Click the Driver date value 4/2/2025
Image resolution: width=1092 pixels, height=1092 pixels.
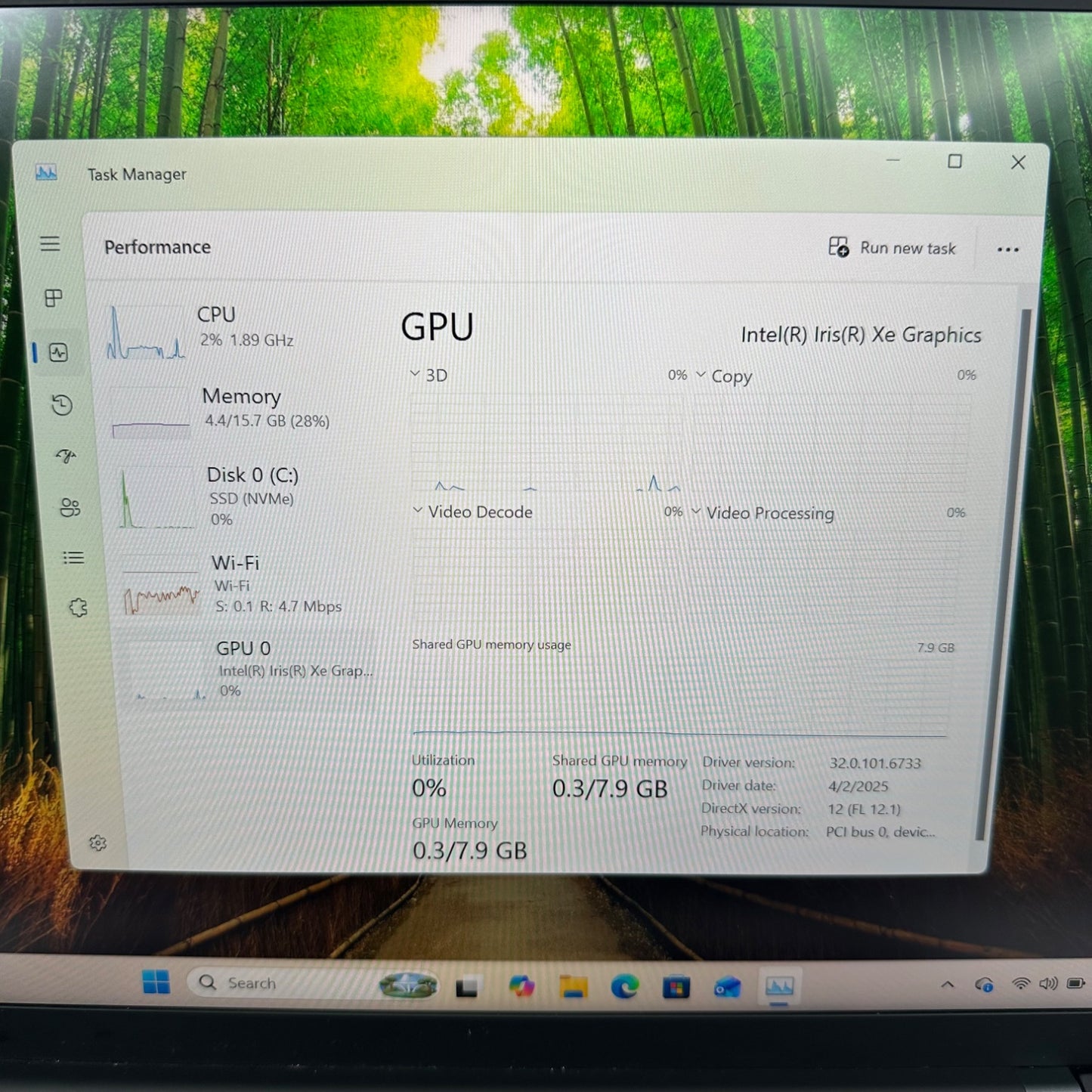(858, 786)
